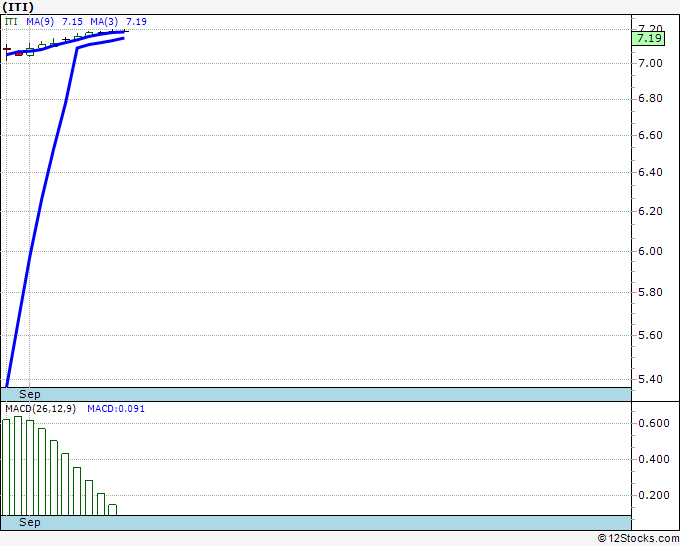
Task: Click the green 7.19 current price tag
Action: (x=648, y=39)
